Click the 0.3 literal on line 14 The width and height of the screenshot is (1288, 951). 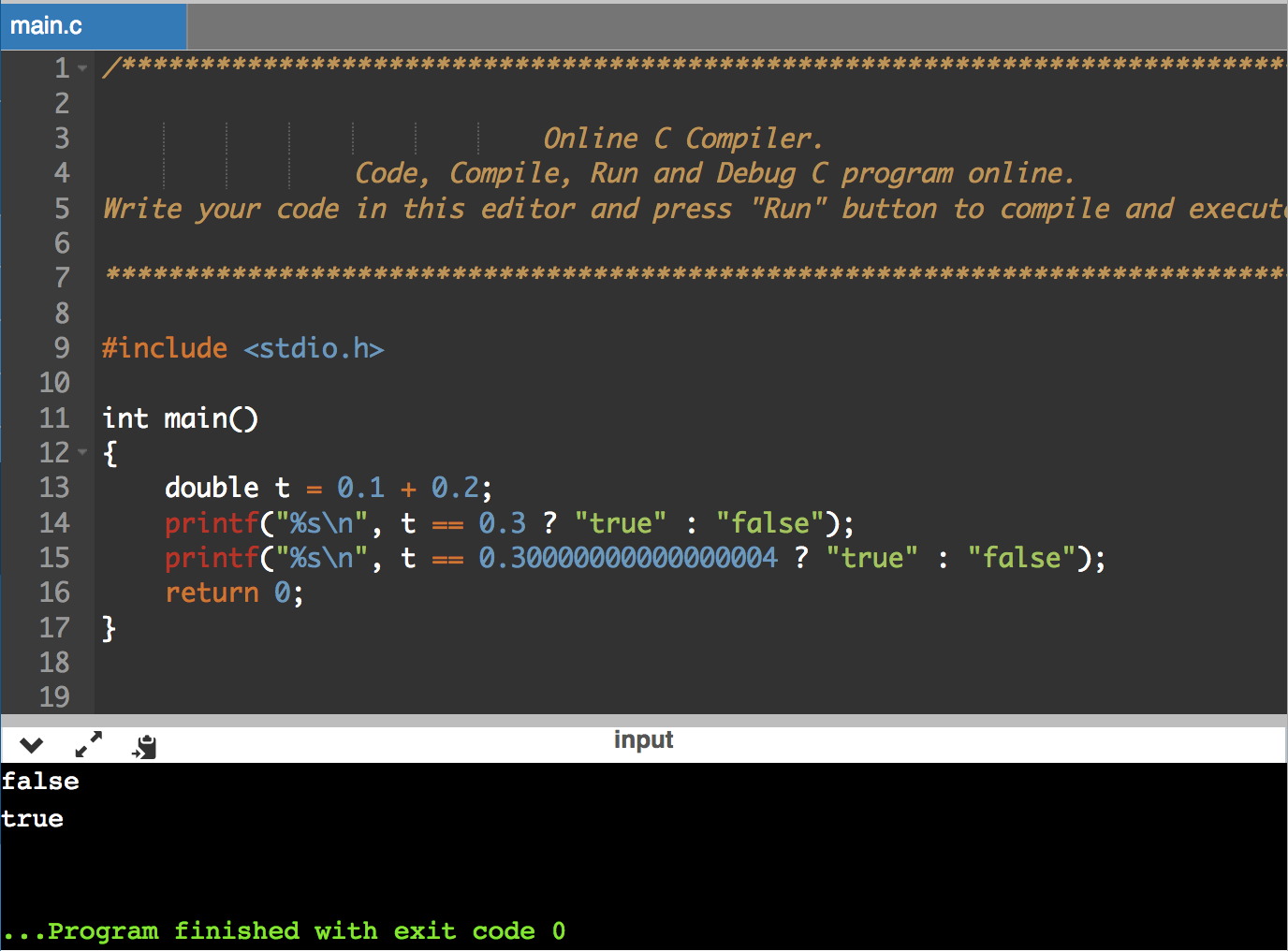503,523
